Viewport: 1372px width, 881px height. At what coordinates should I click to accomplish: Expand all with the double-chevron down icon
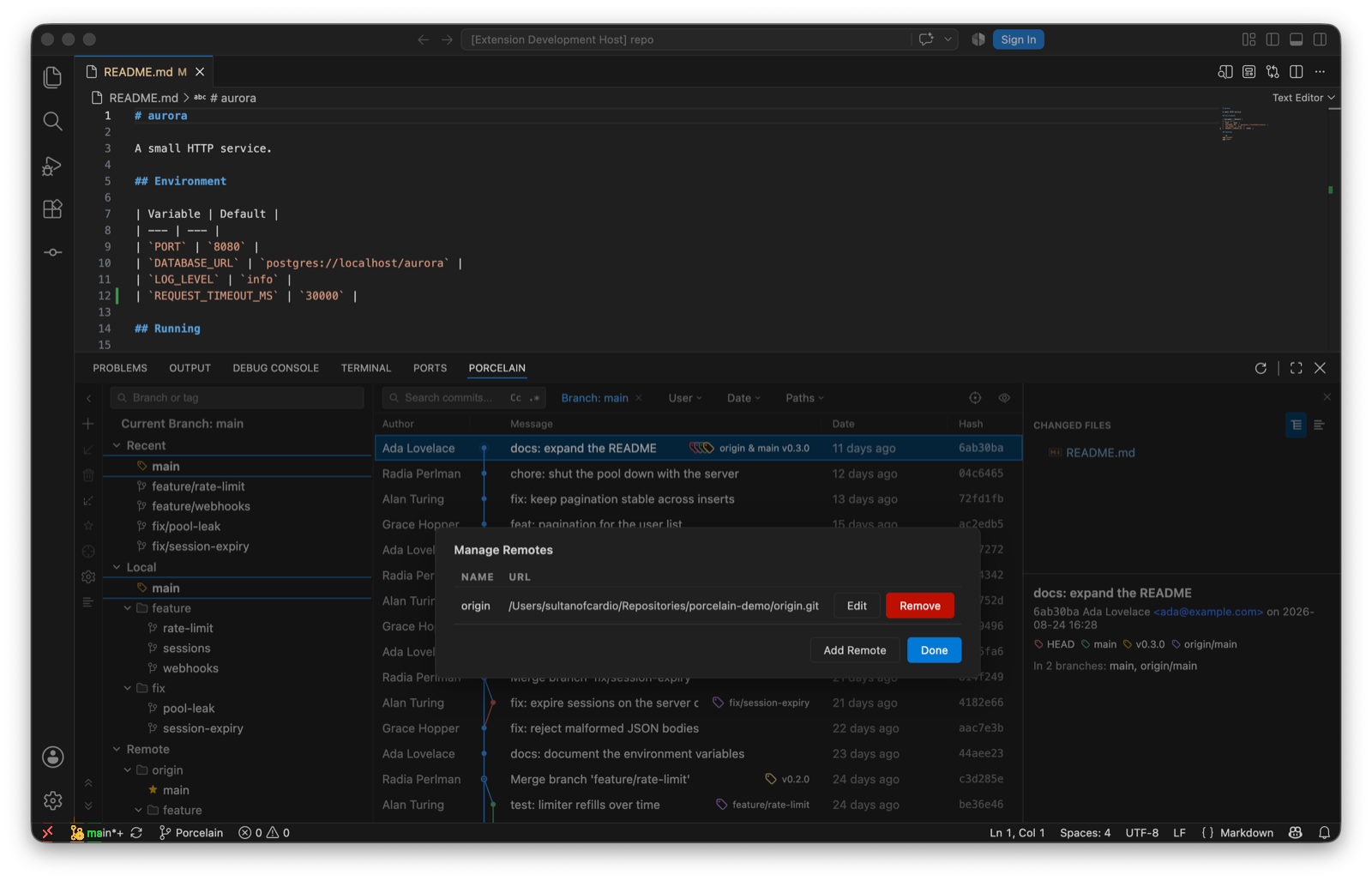tap(88, 806)
